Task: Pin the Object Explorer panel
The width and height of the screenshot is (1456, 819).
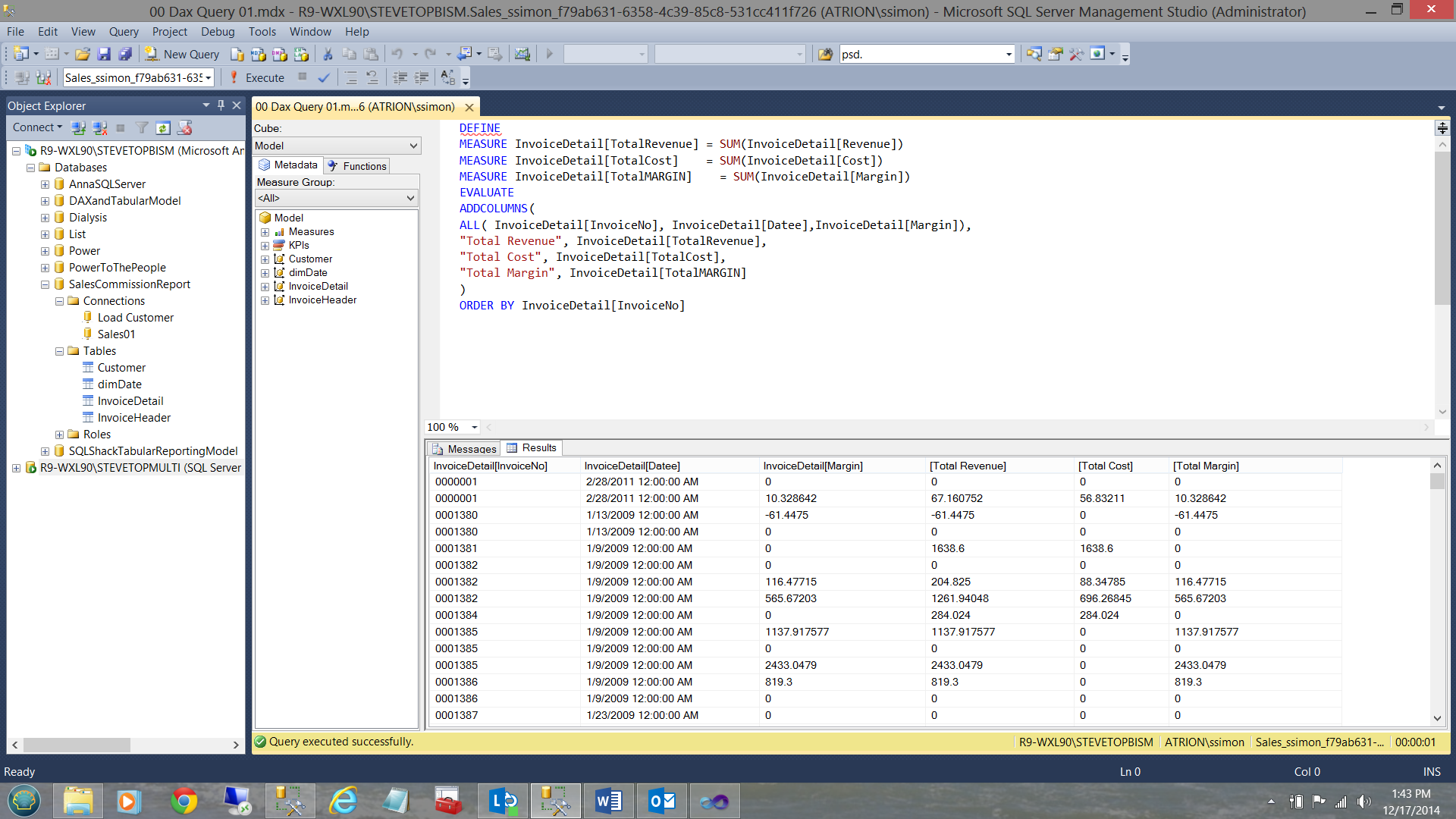Action: pos(221,105)
